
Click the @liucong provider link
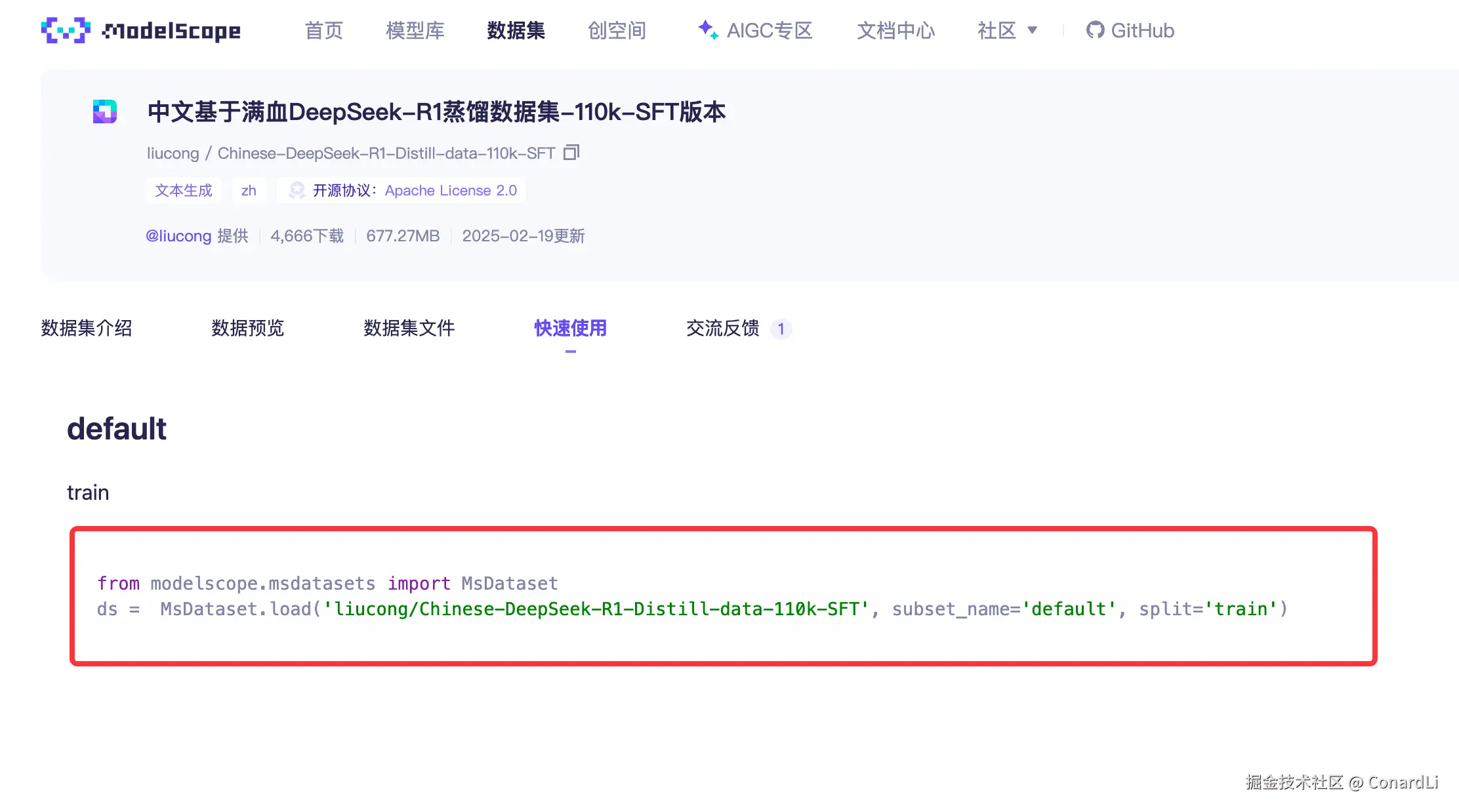point(178,236)
